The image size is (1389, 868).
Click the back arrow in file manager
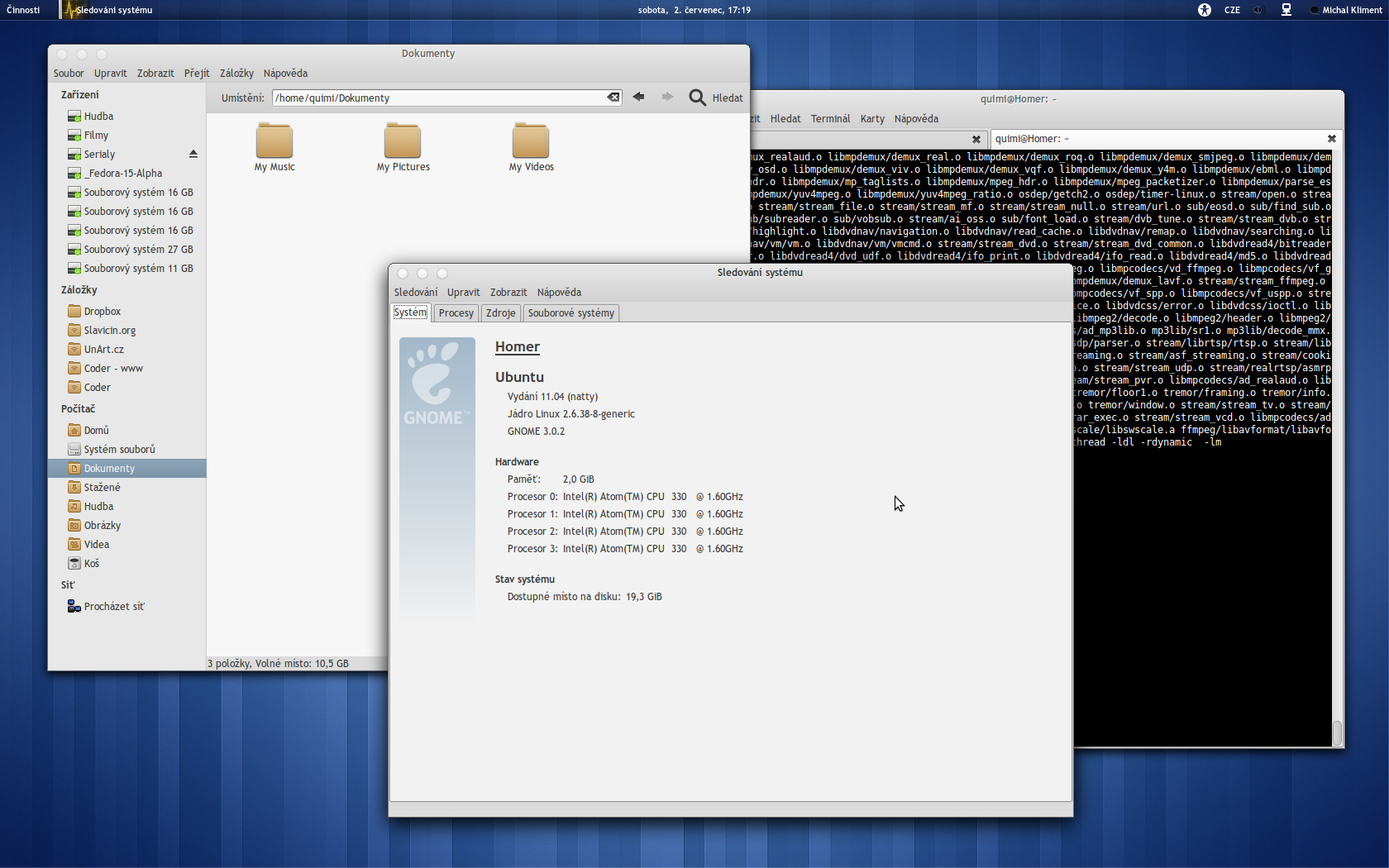click(x=638, y=98)
